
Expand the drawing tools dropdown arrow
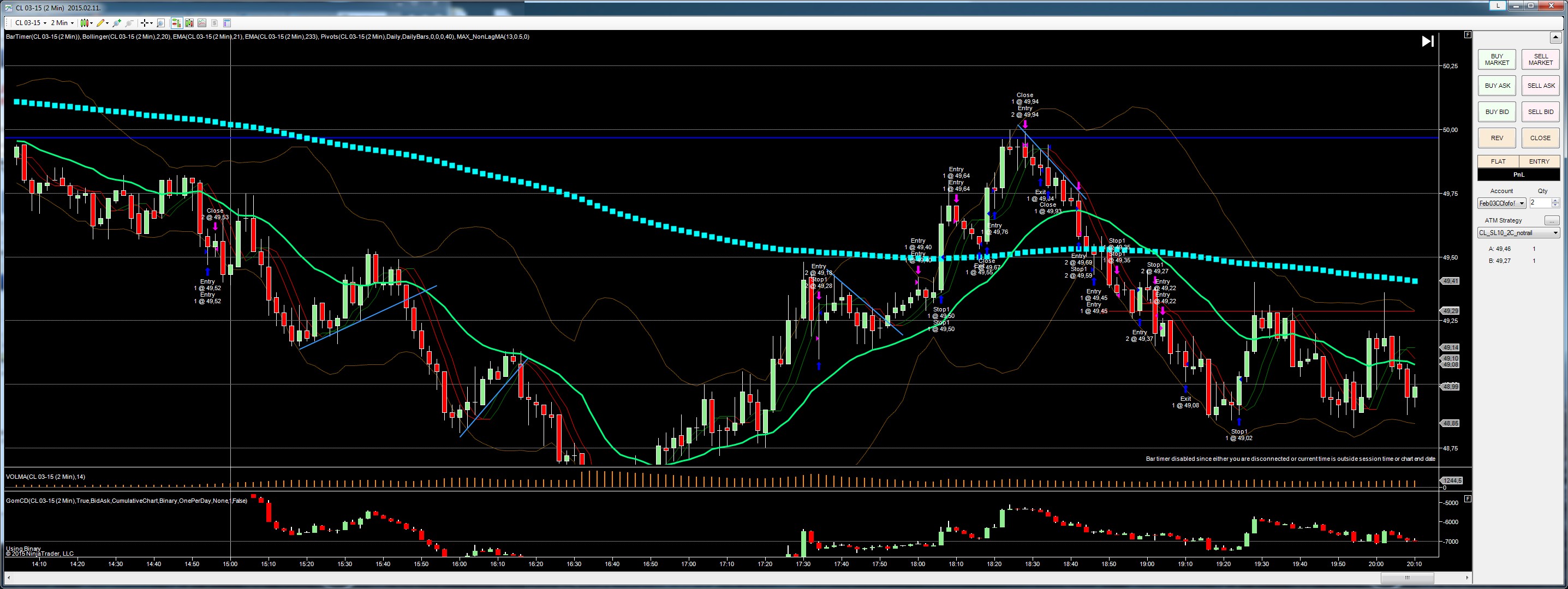107,23
